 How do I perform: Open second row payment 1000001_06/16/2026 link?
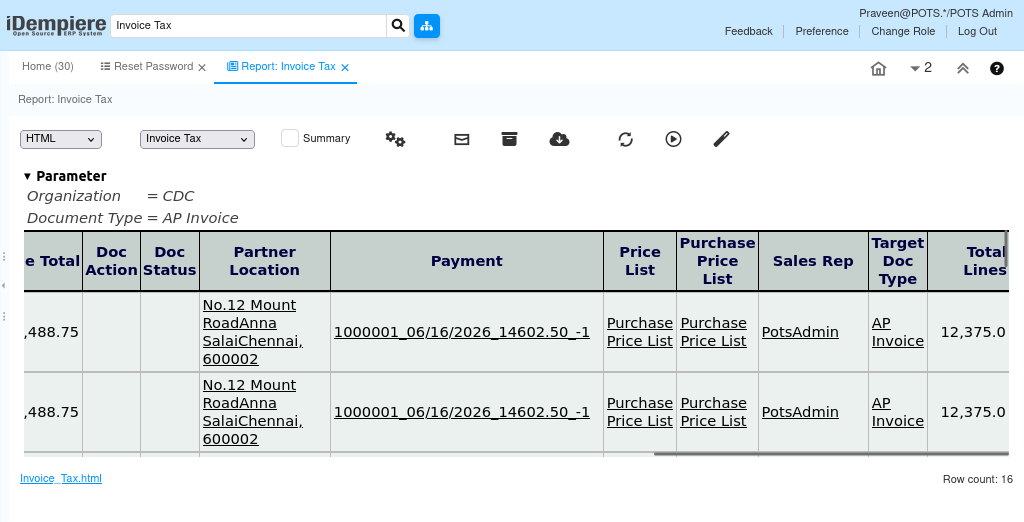462,412
